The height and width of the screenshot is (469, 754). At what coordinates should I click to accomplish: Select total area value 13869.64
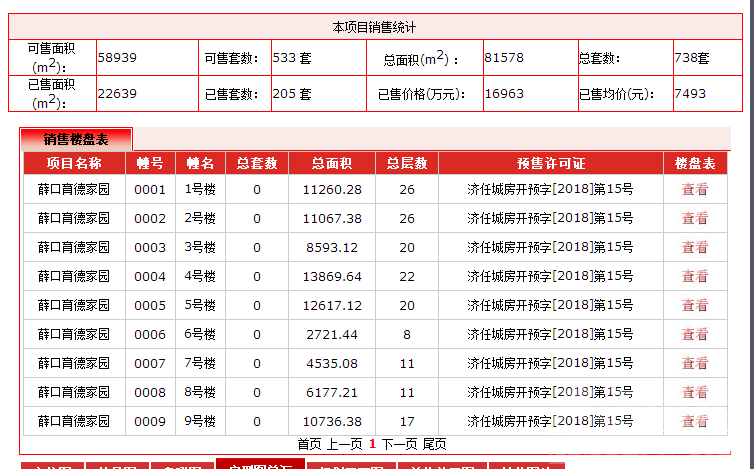tap(332, 277)
